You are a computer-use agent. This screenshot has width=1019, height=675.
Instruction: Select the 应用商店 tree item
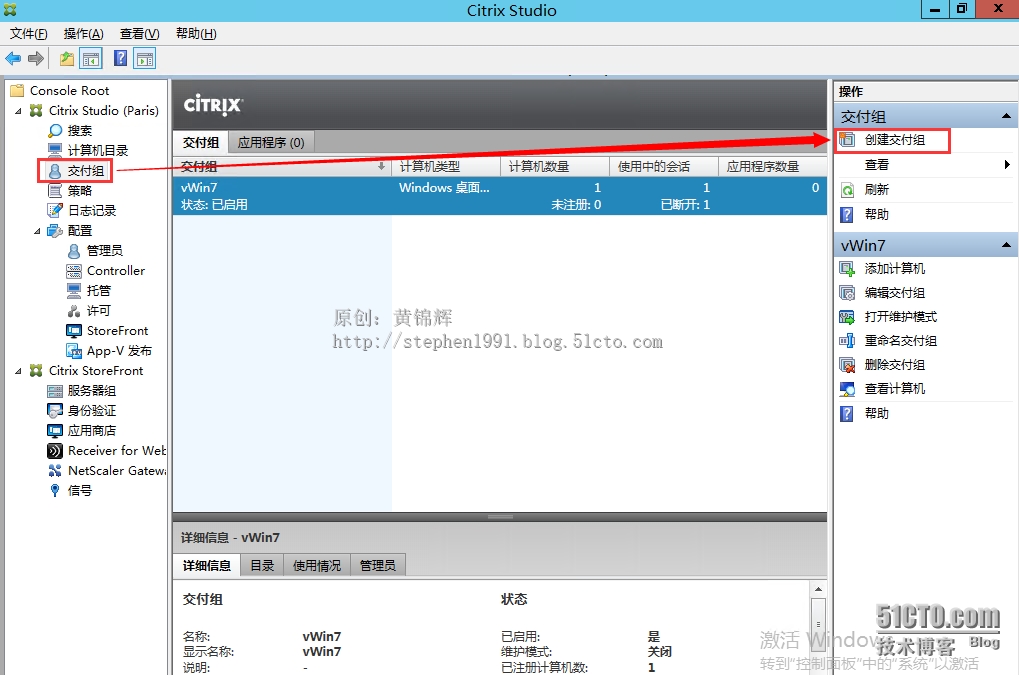pos(92,431)
